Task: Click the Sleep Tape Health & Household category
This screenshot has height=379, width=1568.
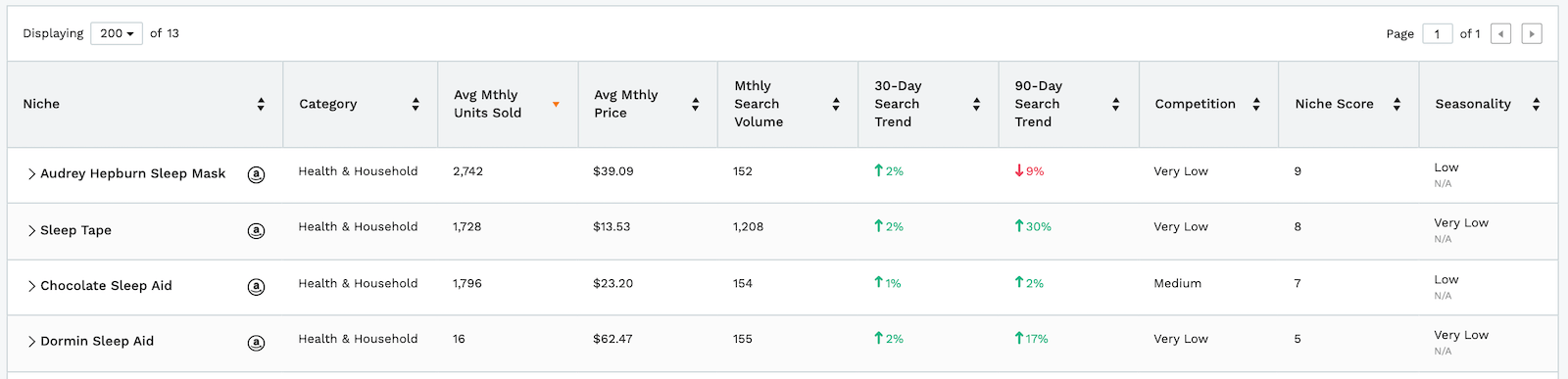Action: (358, 226)
